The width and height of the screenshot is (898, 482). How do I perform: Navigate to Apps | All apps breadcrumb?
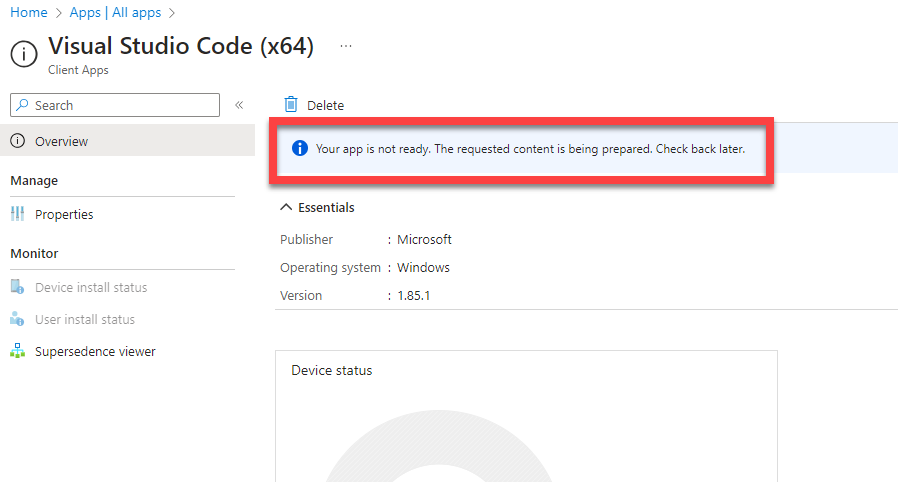pyautogui.click(x=115, y=13)
